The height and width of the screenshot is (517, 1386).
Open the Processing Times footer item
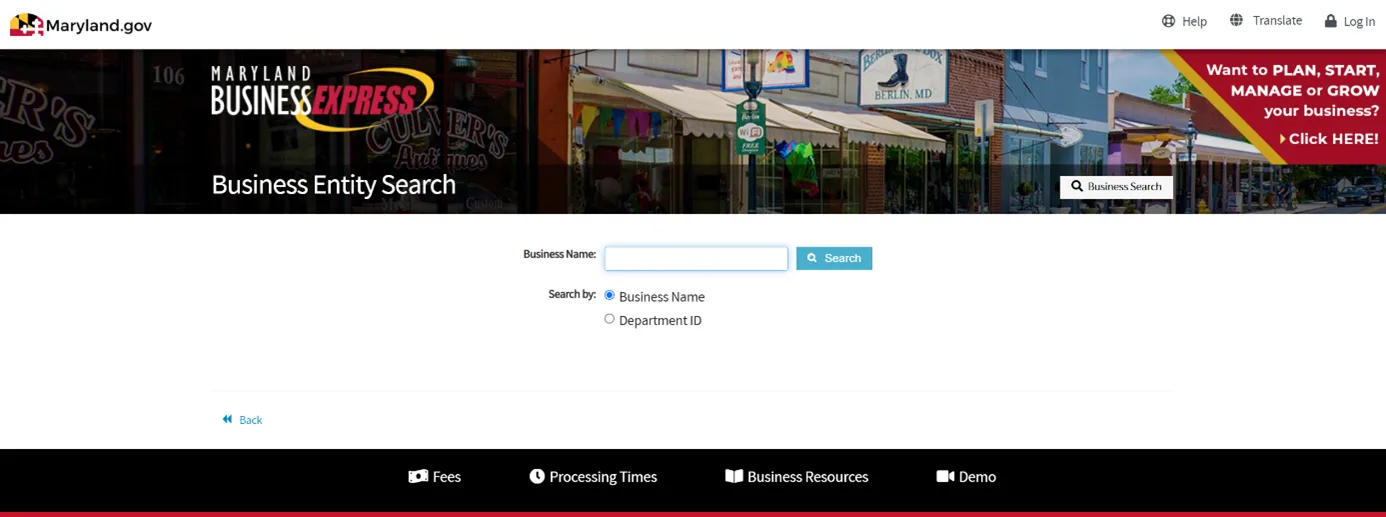[593, 477]
